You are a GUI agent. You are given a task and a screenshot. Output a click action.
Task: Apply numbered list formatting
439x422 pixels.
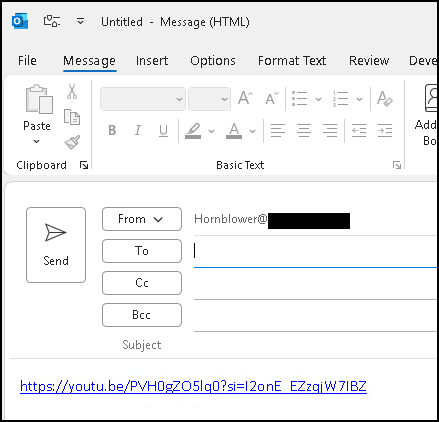tap(340, 99)
